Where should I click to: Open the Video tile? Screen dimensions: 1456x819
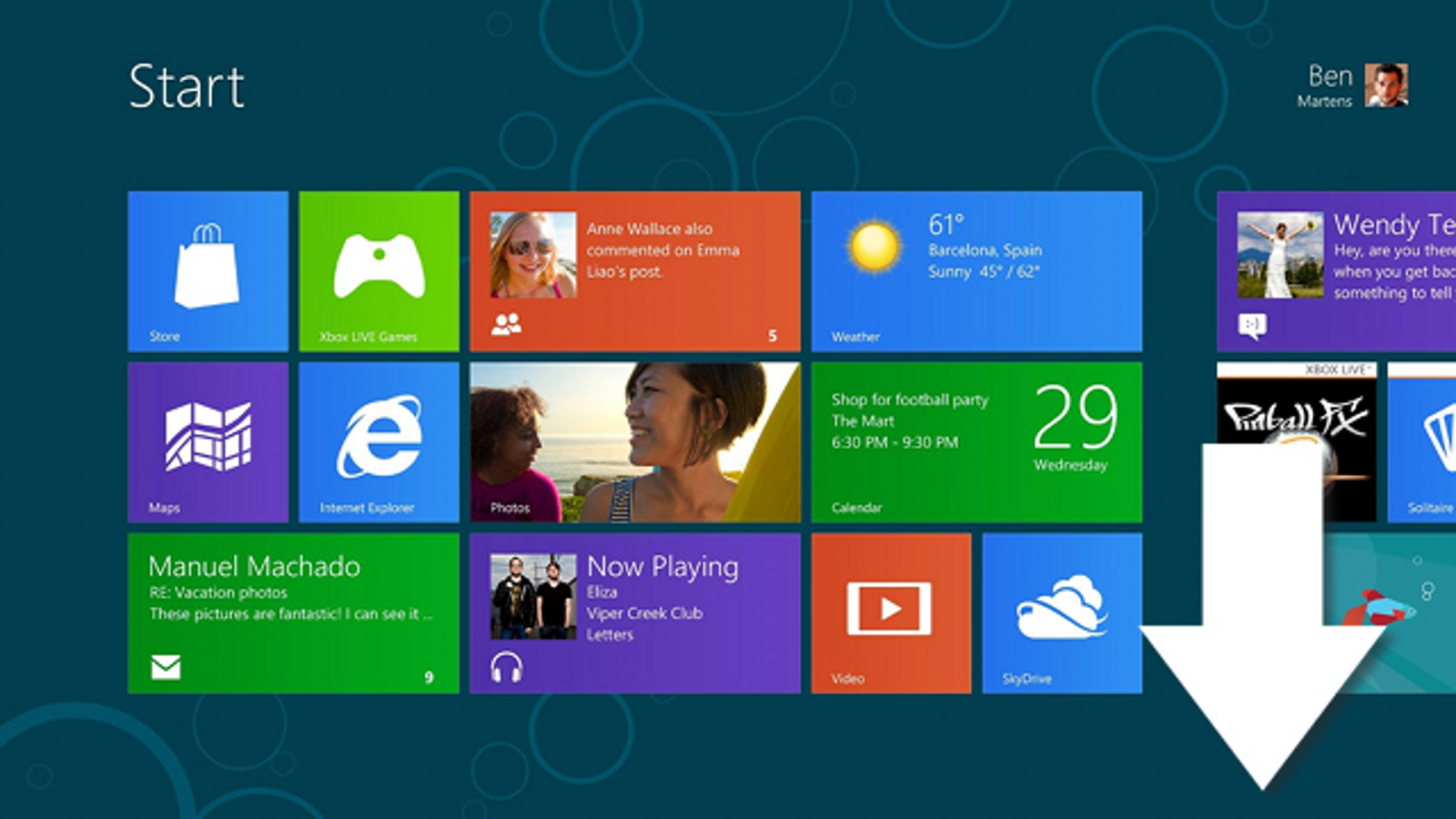(x=891, y=613)
